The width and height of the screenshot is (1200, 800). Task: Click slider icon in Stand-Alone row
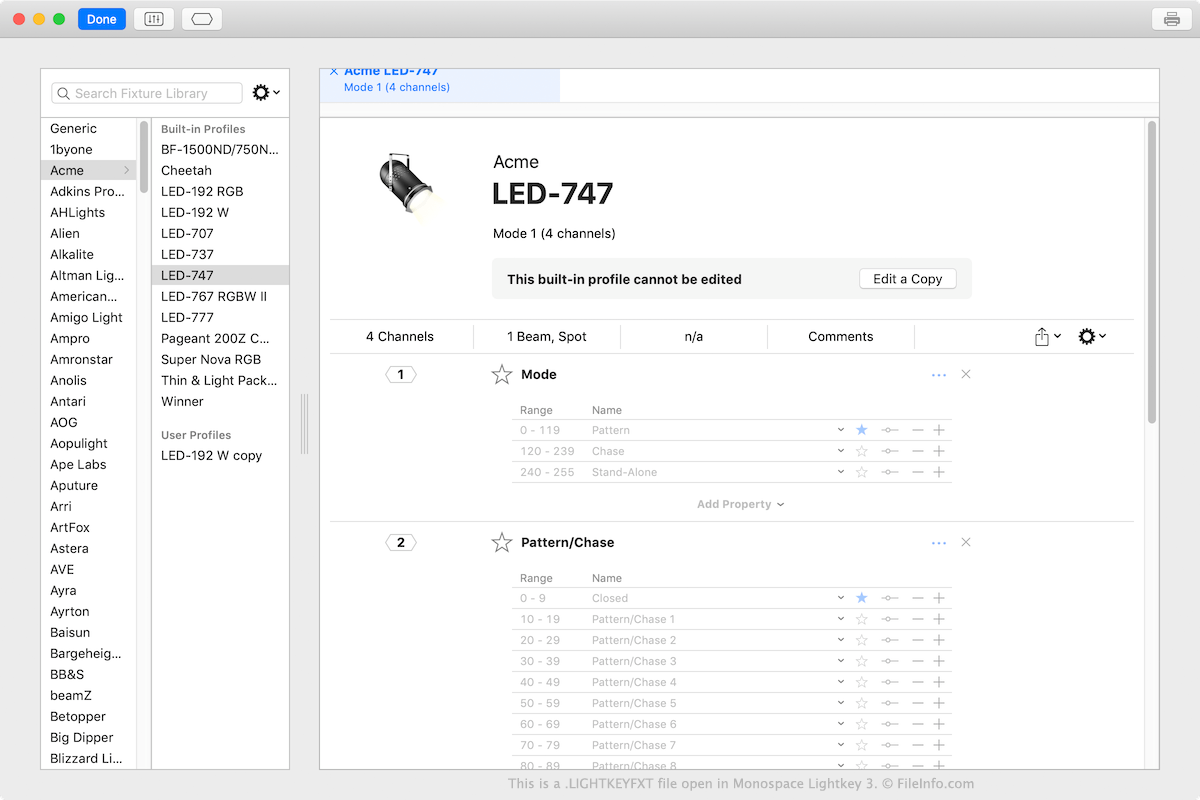coord(890,472)
